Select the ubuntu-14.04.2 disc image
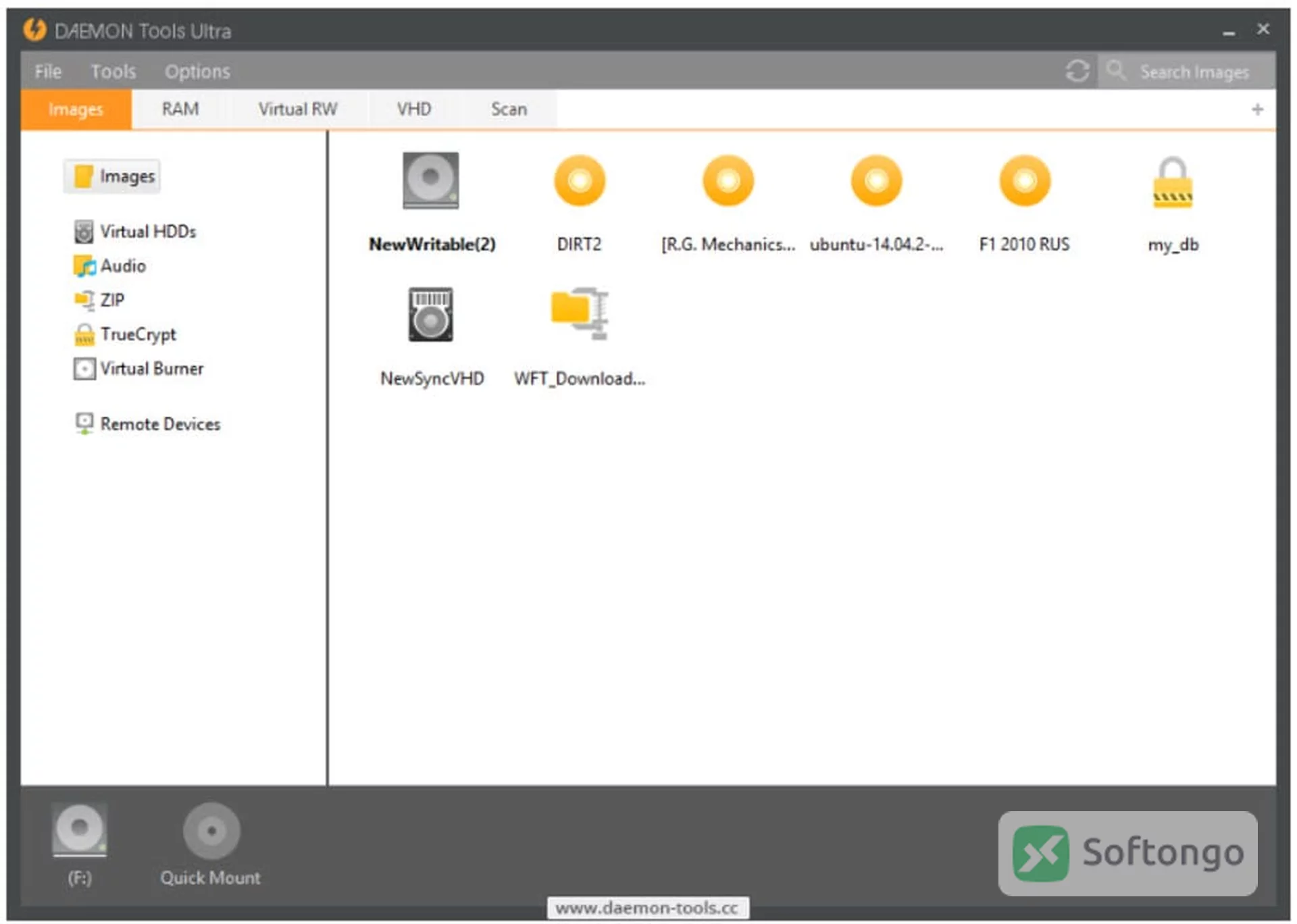1297x924 pixels. pyautogui.click(x=876, y=180)
